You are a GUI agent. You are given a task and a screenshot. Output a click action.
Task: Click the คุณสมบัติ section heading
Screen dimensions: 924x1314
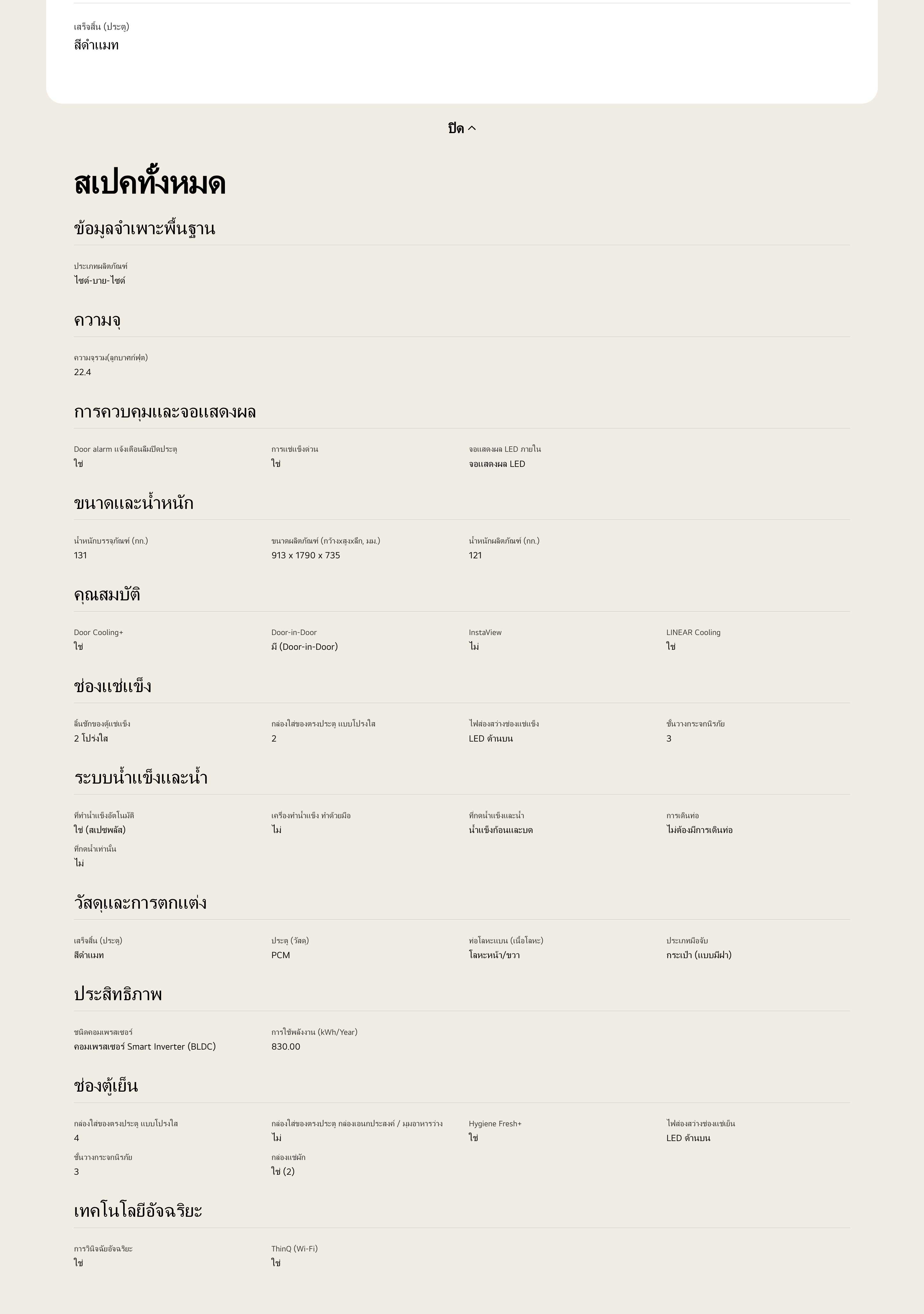[107, 595]
